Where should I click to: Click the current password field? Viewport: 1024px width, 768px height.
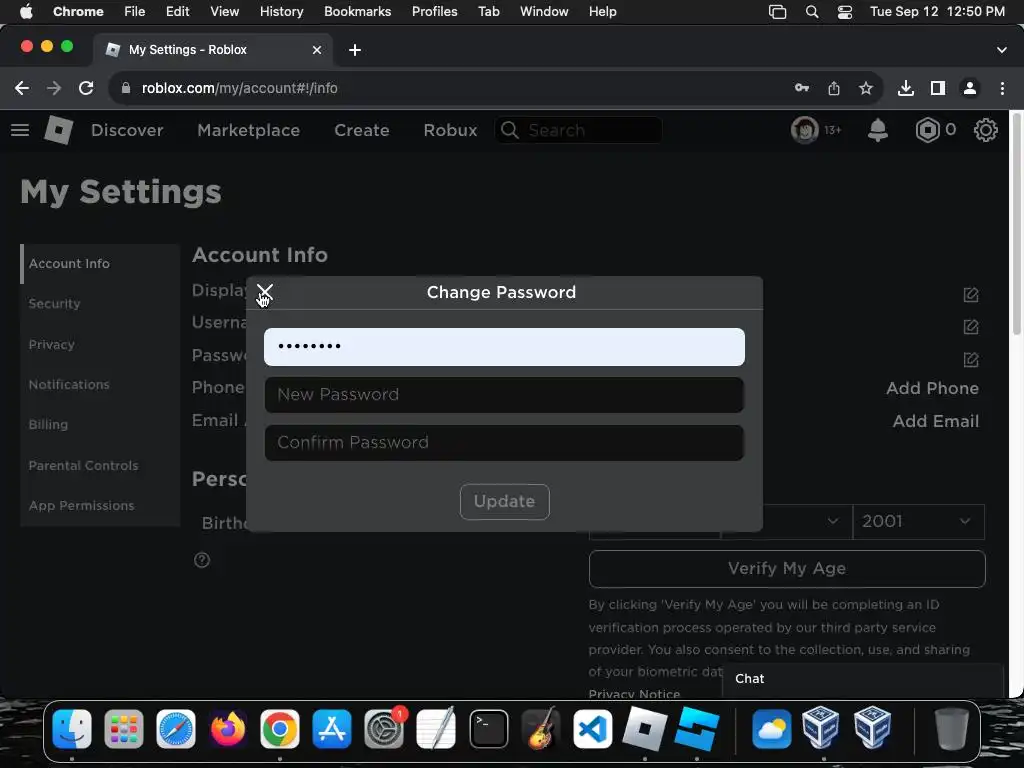pyautogui.click(x=504, y=347)
